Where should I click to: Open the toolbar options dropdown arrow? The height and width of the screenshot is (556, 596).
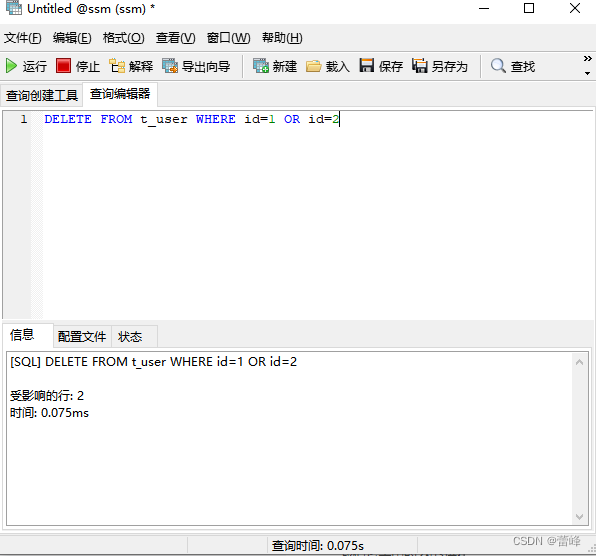coord(588,73)
